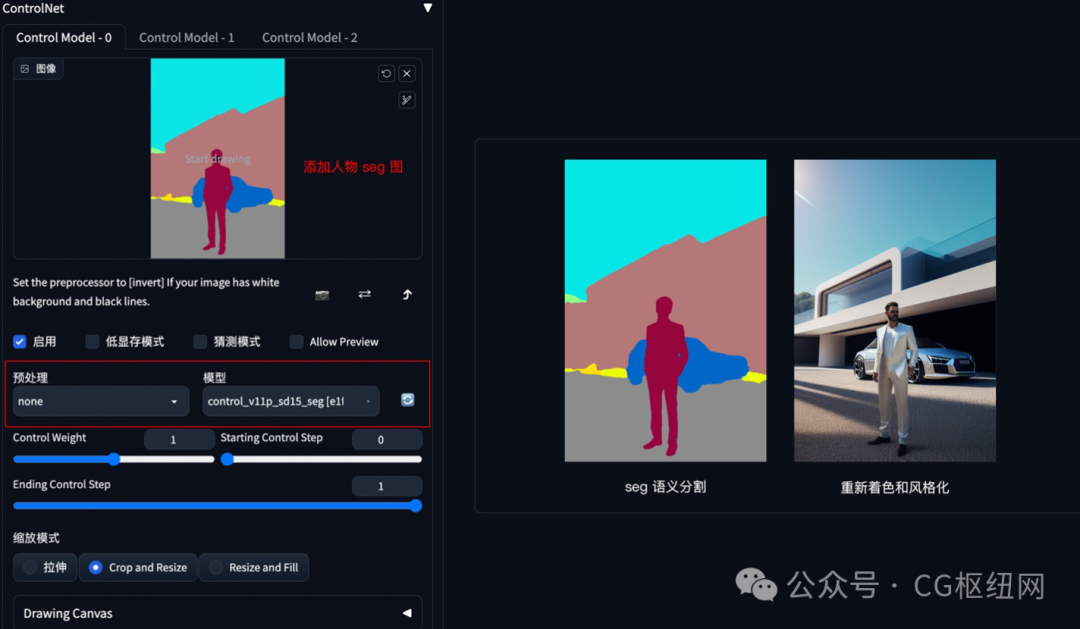
Task: Select Crop and Resize mode
Action: pyautogui.click(x=138, y=568)
